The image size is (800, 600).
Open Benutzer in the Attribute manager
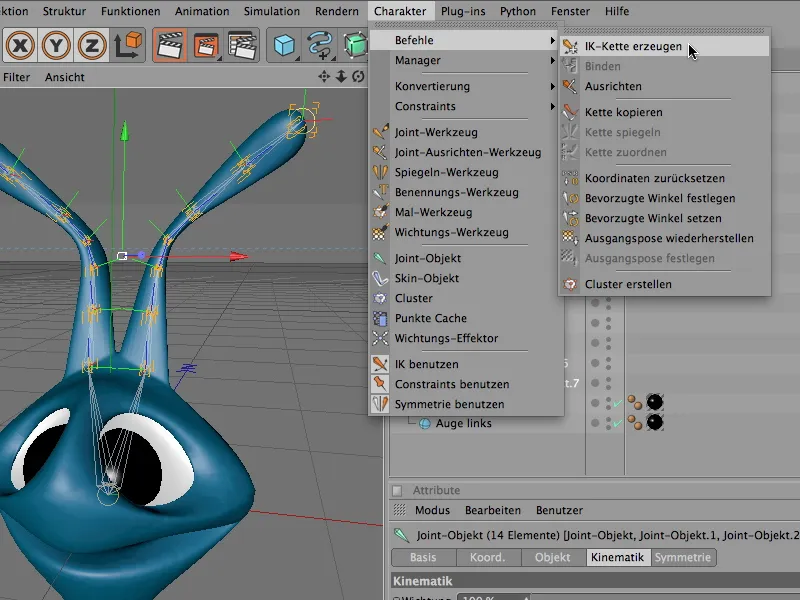point(559,510)
